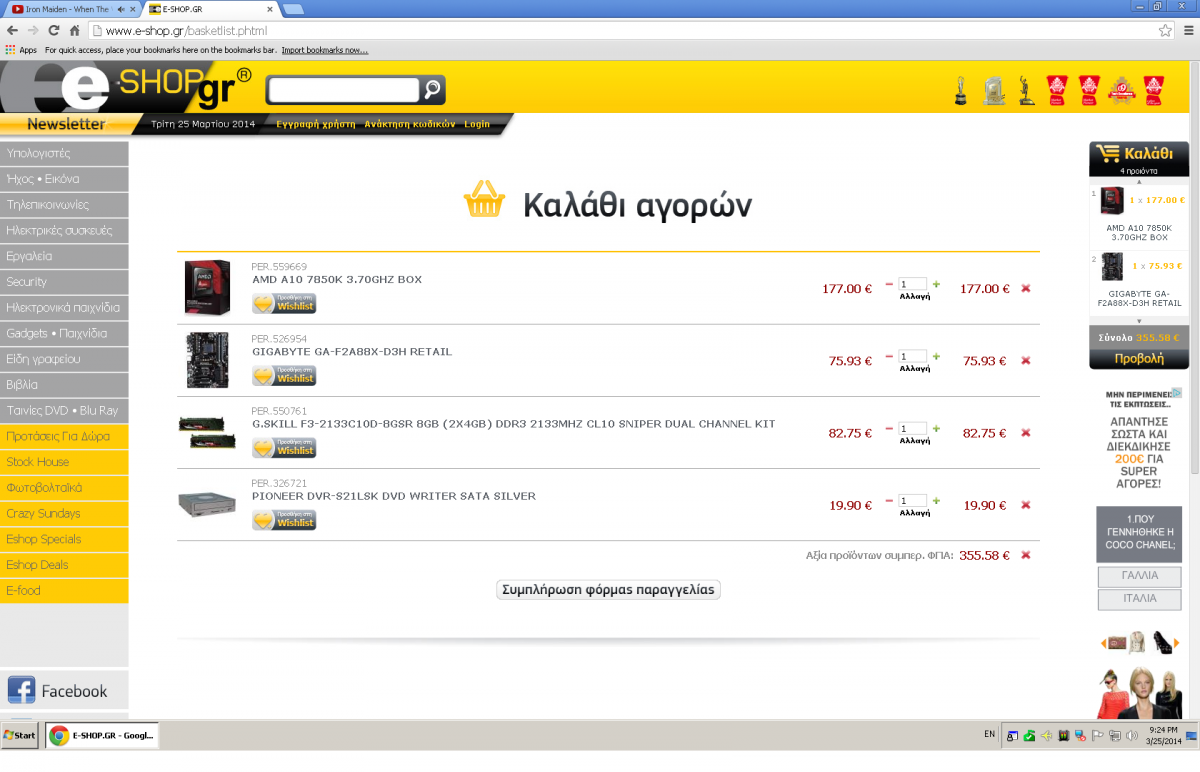Image resolution: width=1200 pixels, height=772 pixels.
Task: Click basket cart icon in Καλάθι sidebar
Action: tap(1107, 153)
